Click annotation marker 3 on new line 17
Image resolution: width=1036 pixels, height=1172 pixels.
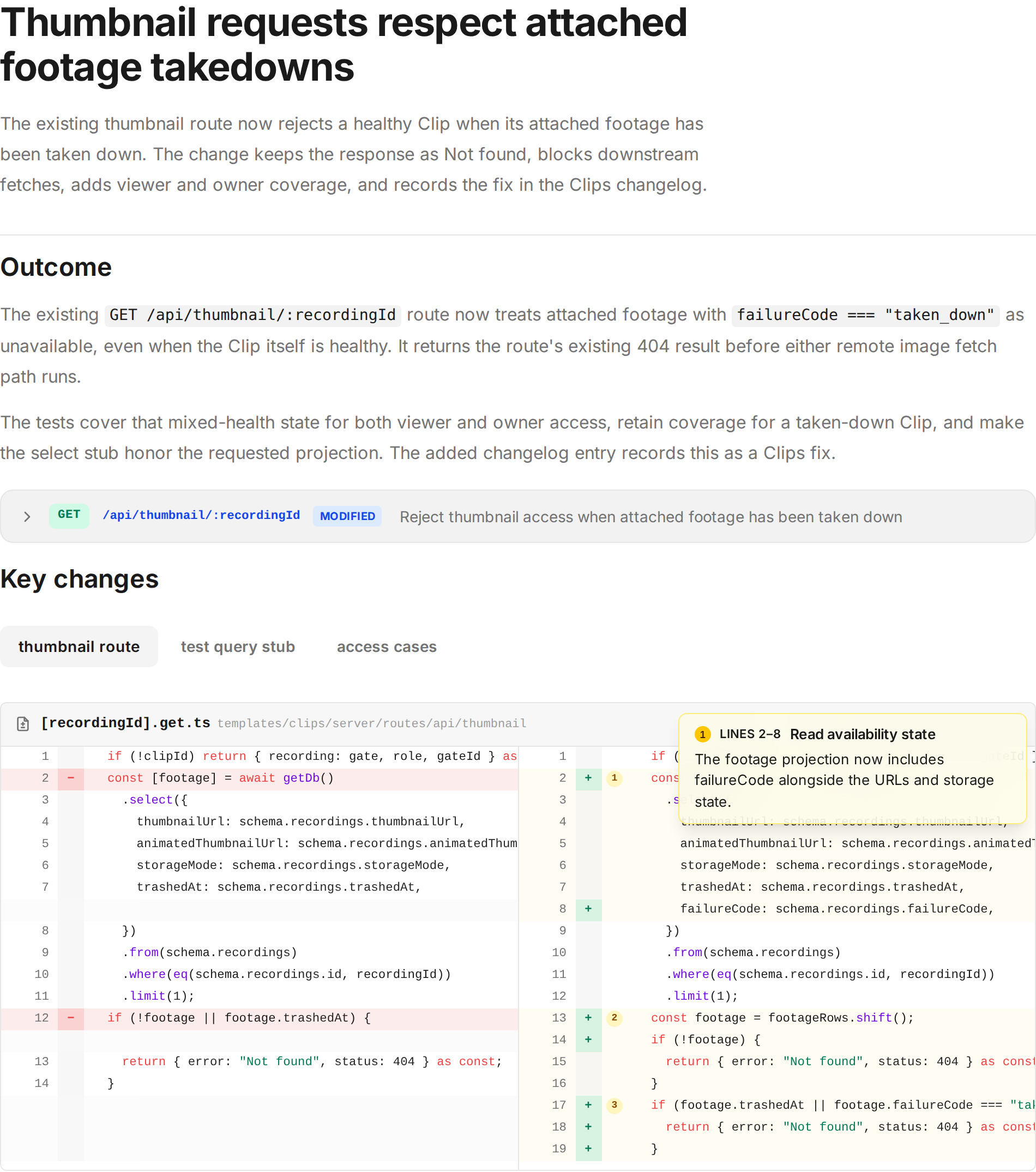pyautogui.click(x=615, y=1105)
